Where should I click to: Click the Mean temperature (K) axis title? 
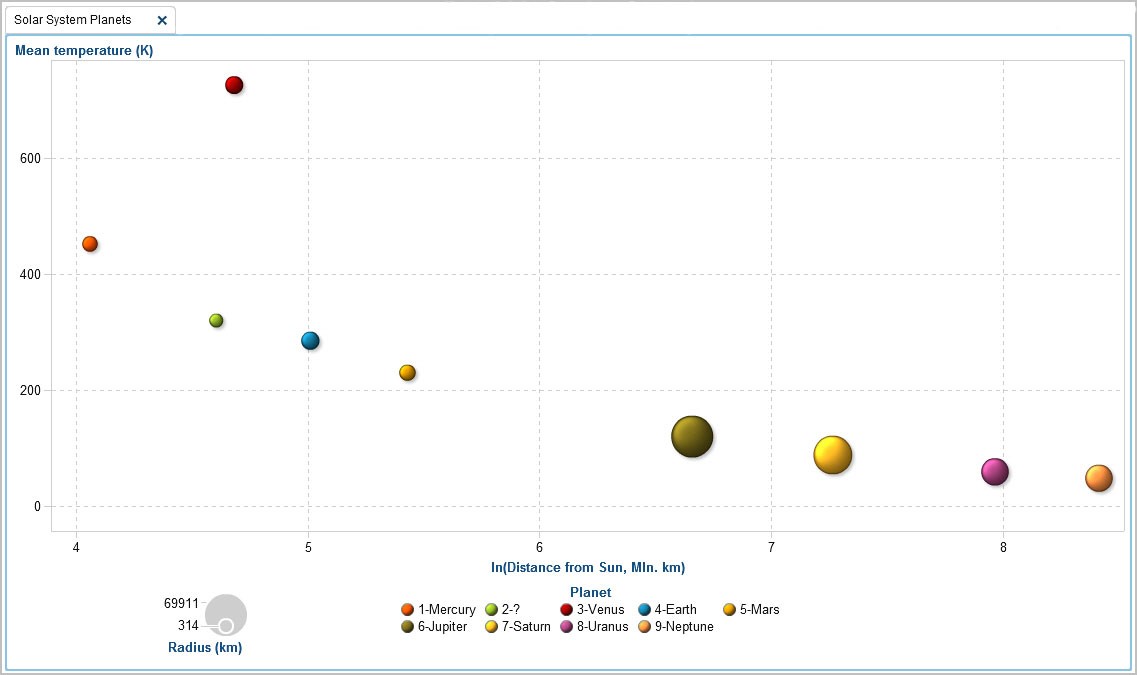(x=84, y=51)
